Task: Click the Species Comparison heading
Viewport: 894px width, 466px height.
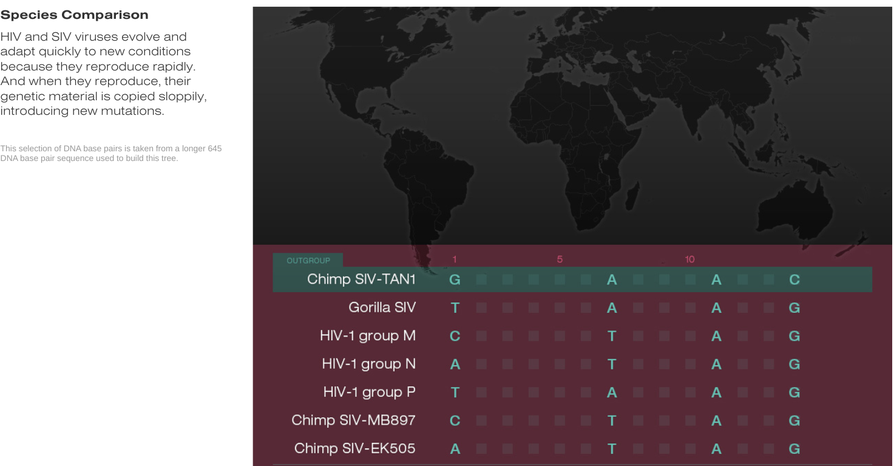Action: click(x=75, y=15)
